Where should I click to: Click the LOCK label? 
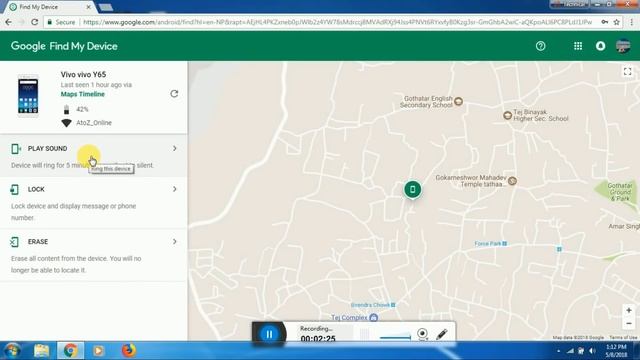point(36,189)
